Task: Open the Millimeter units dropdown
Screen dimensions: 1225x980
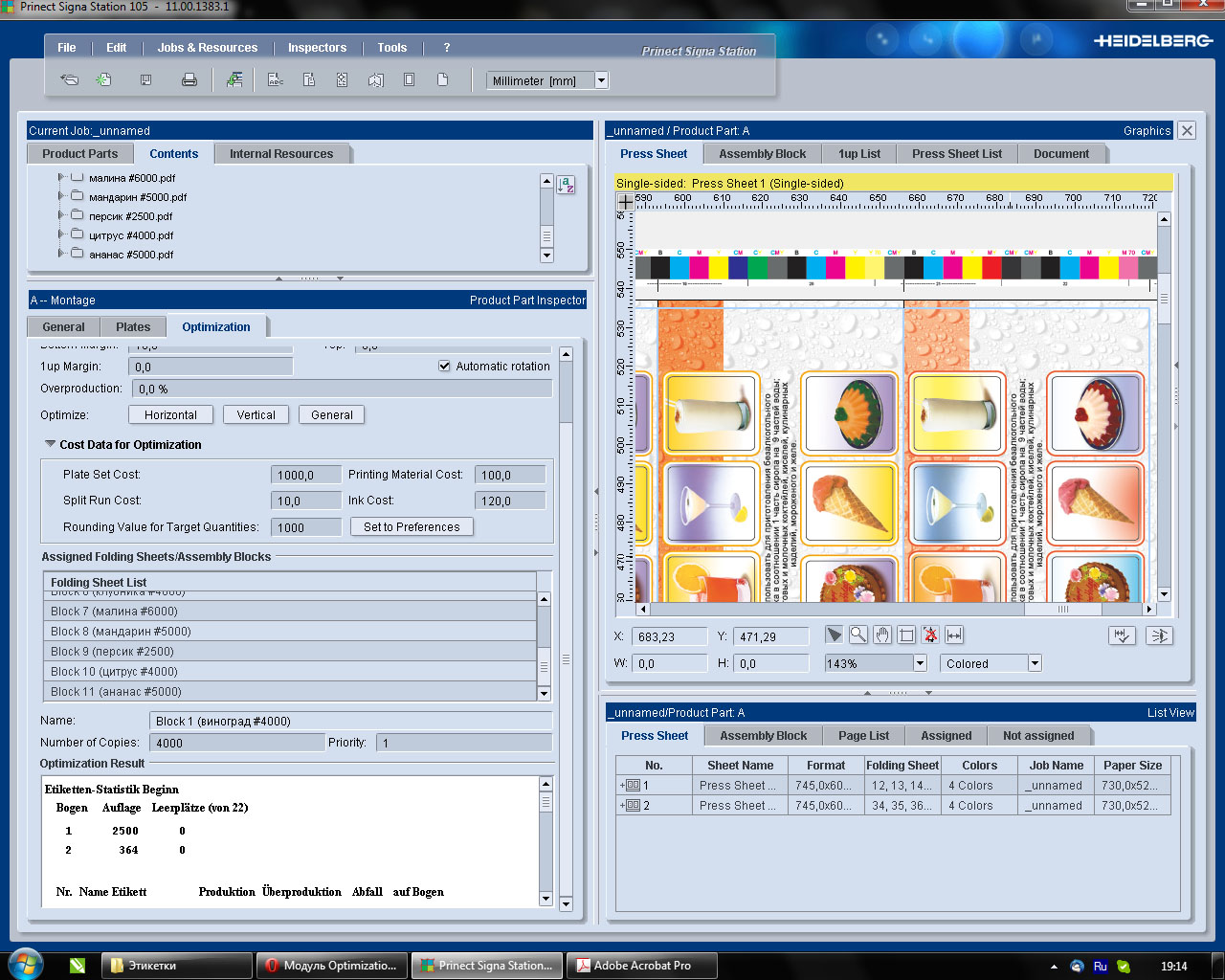Action: [x=601, y=80]
